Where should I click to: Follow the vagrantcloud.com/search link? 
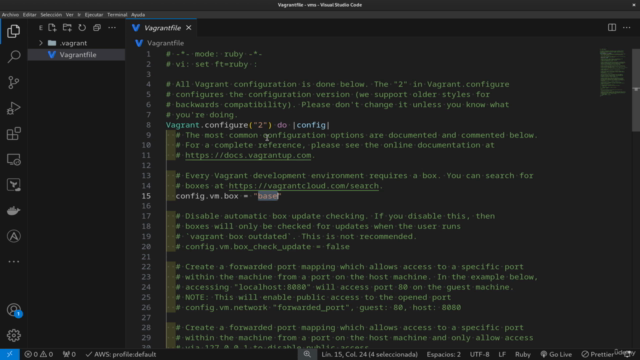[x=303, y=186]
